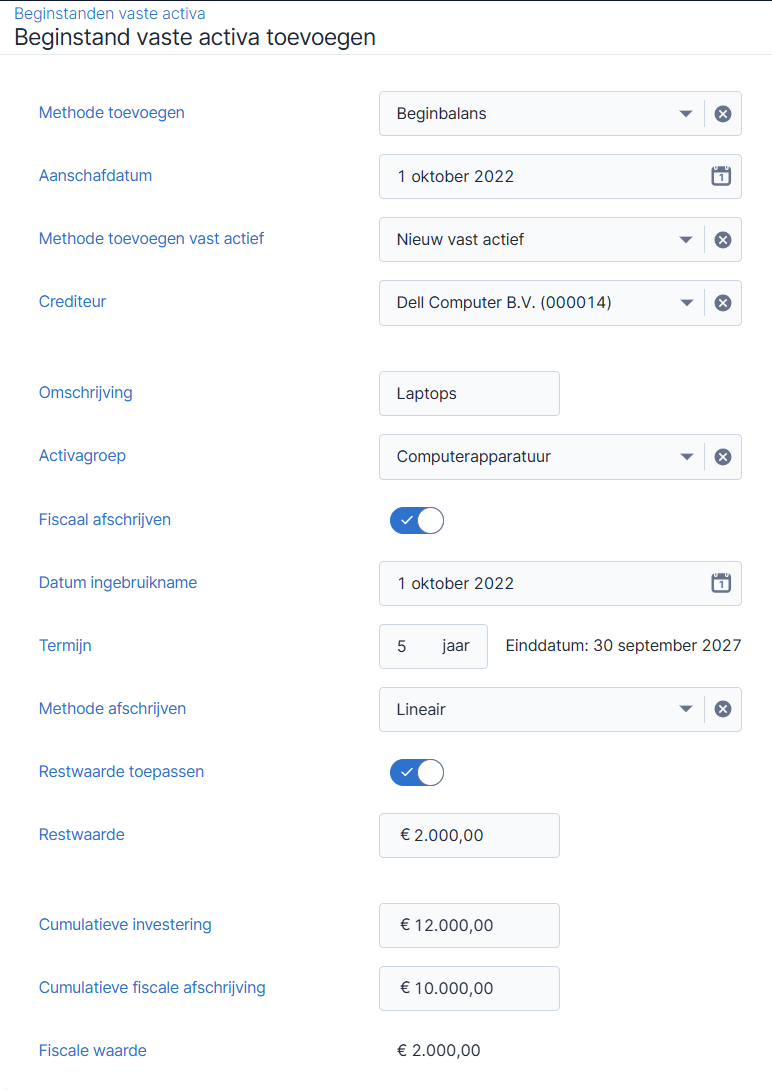Clear the Computerapparatuur activagroep selection

tap(723, 456)
